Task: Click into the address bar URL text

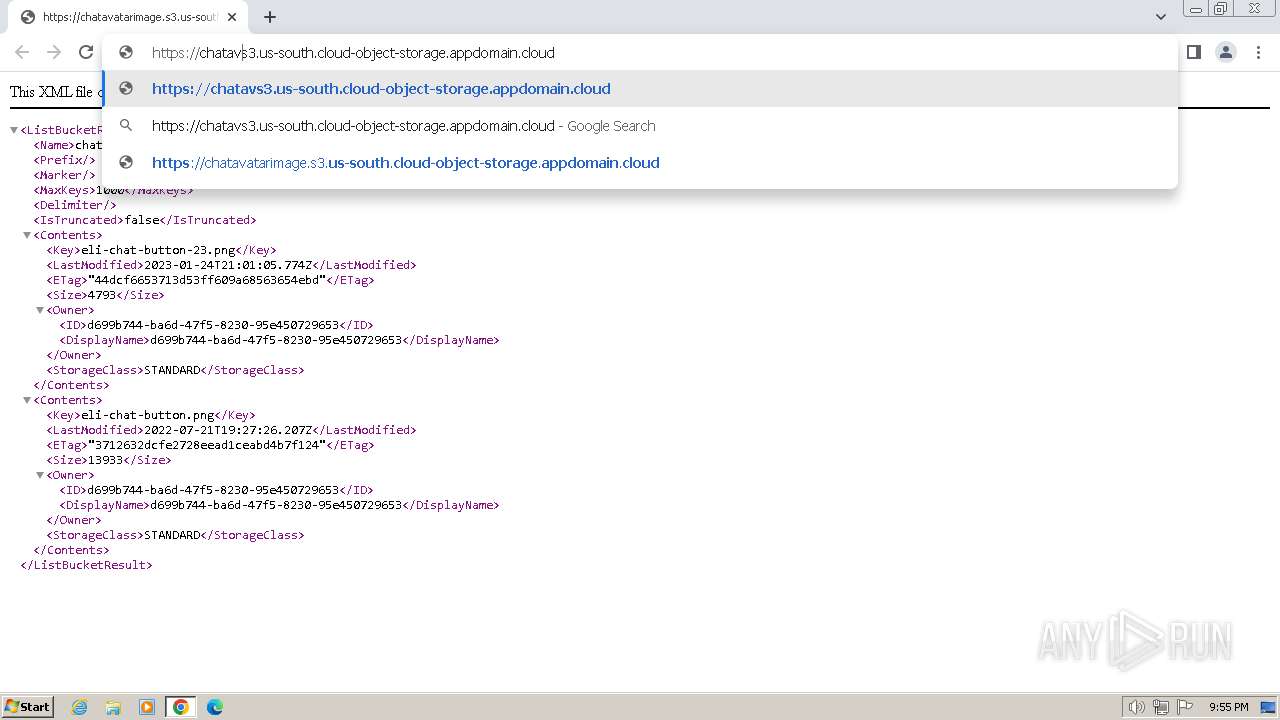Action: click(353, 53)
